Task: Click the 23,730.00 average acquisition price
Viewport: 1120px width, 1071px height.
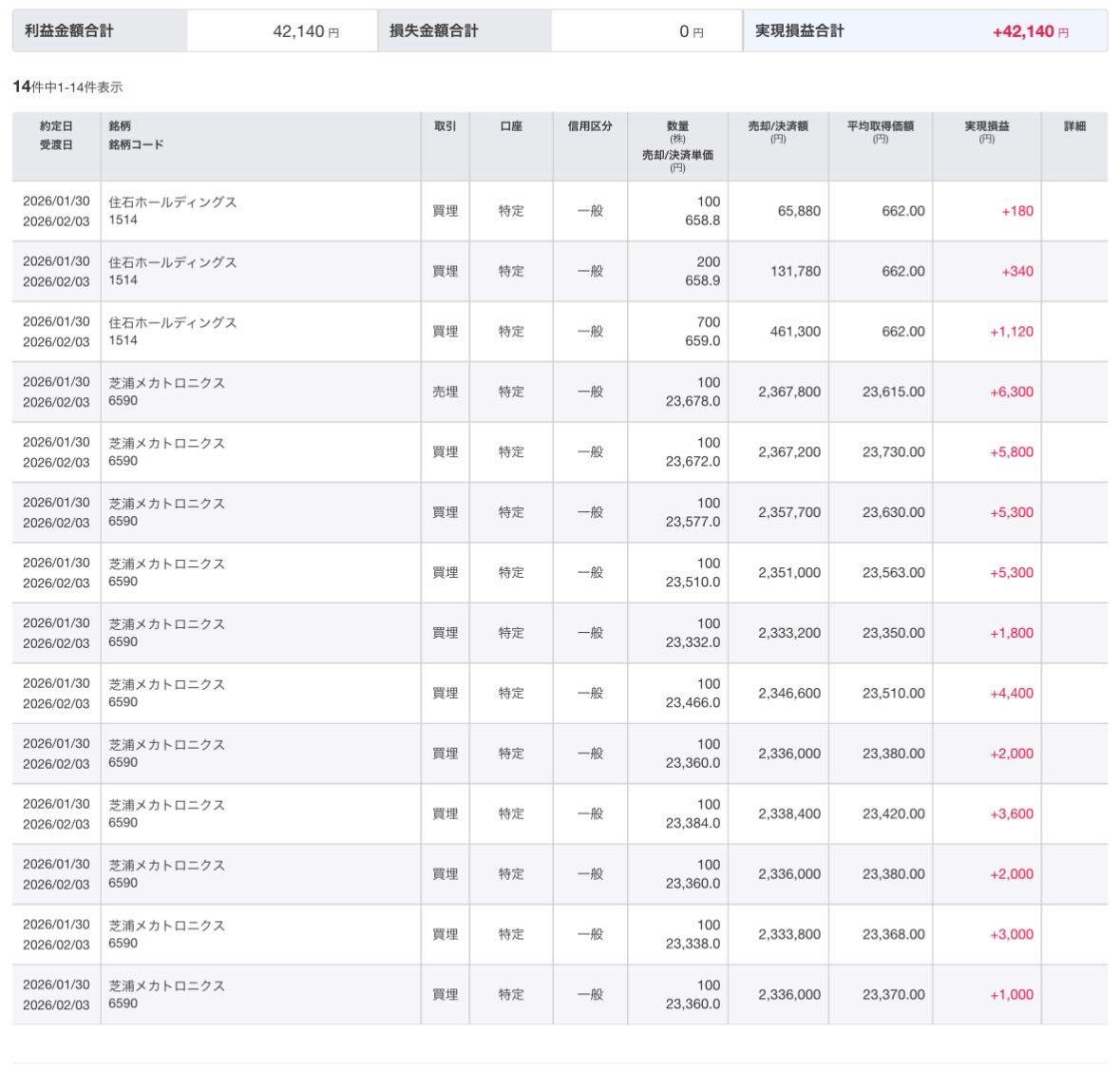Action: [x=893, y=452]
